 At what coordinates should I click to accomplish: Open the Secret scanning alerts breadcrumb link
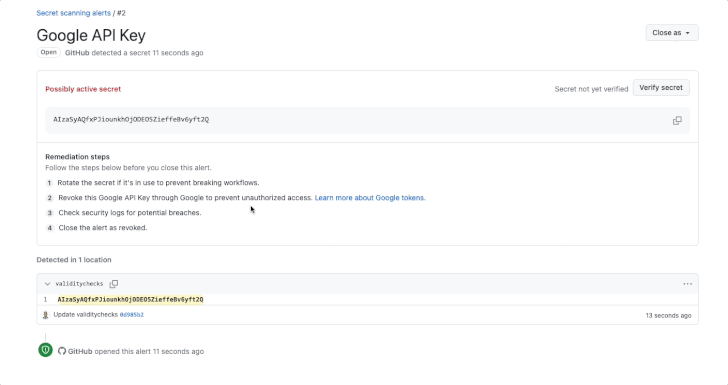(73, 13)
